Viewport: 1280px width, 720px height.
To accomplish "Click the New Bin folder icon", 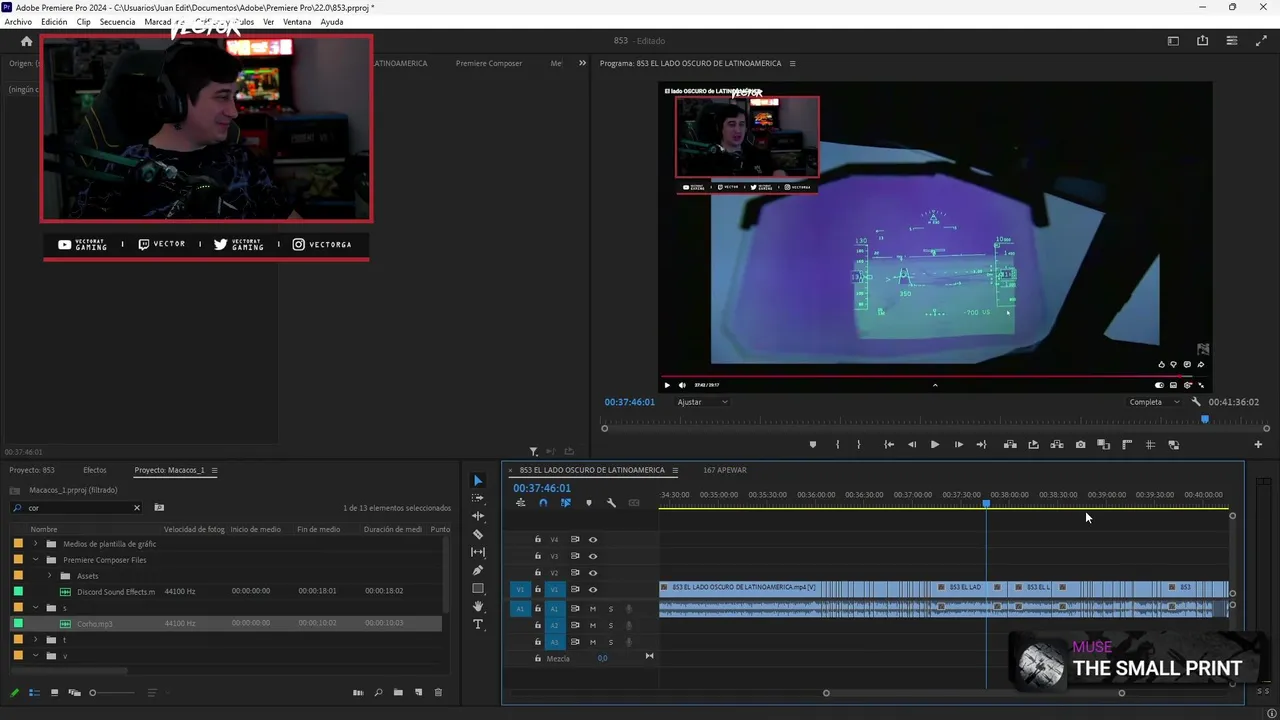I will (398, 692).
